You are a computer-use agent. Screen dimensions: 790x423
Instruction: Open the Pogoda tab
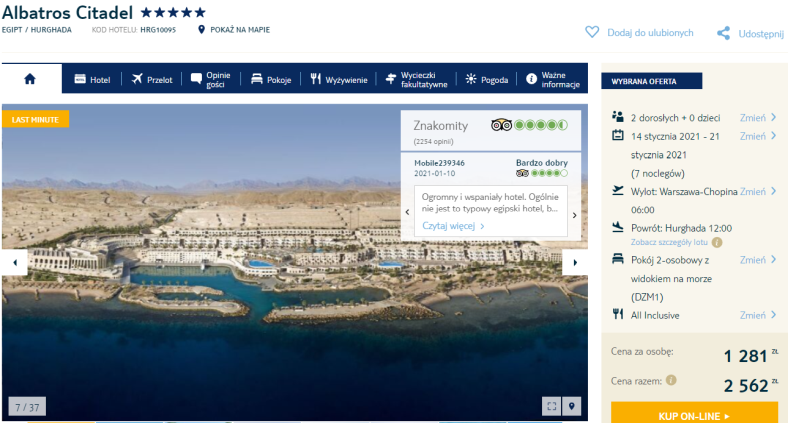tap(487, 79)
